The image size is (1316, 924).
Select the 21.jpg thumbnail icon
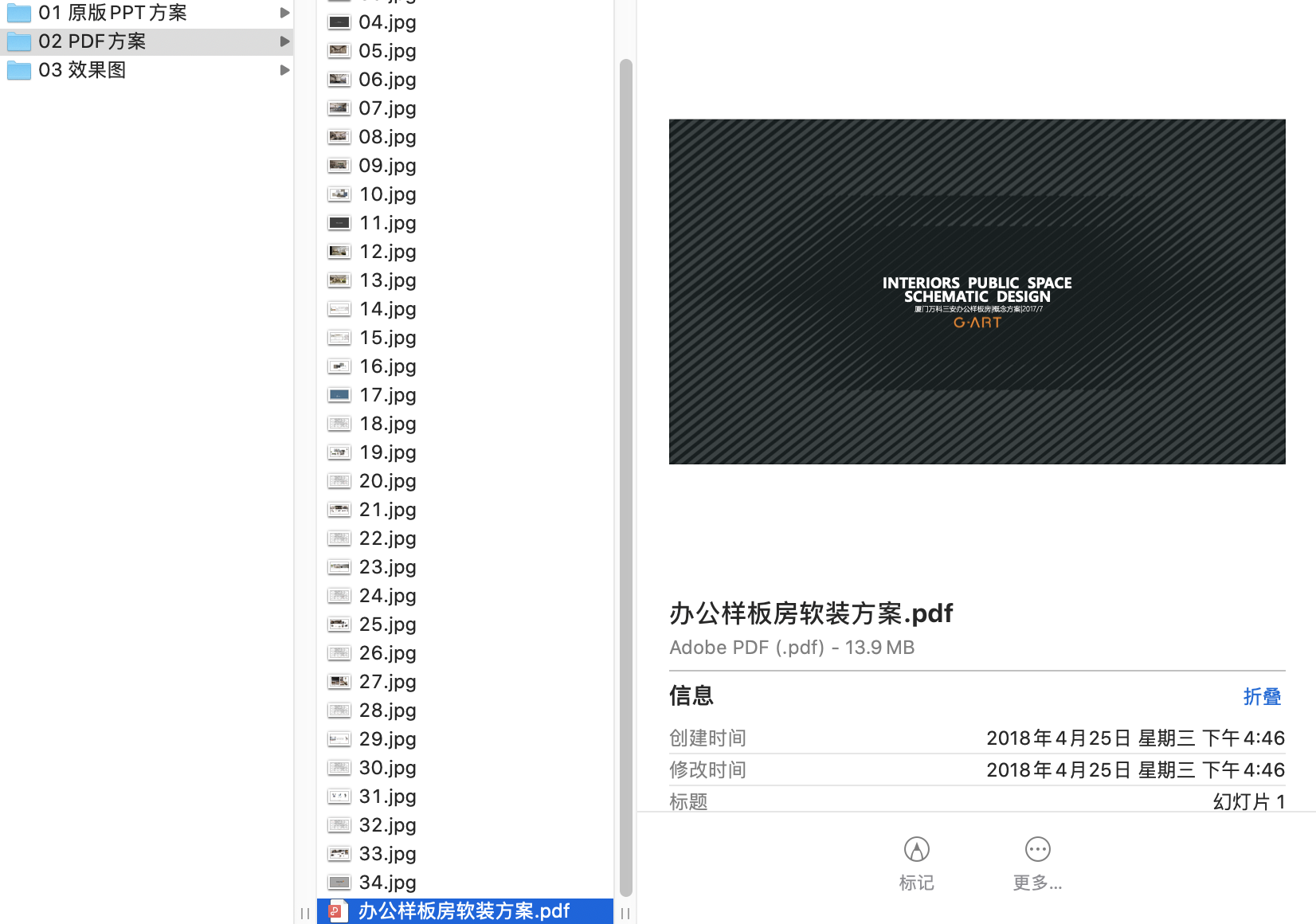click(x=339, y=510)
